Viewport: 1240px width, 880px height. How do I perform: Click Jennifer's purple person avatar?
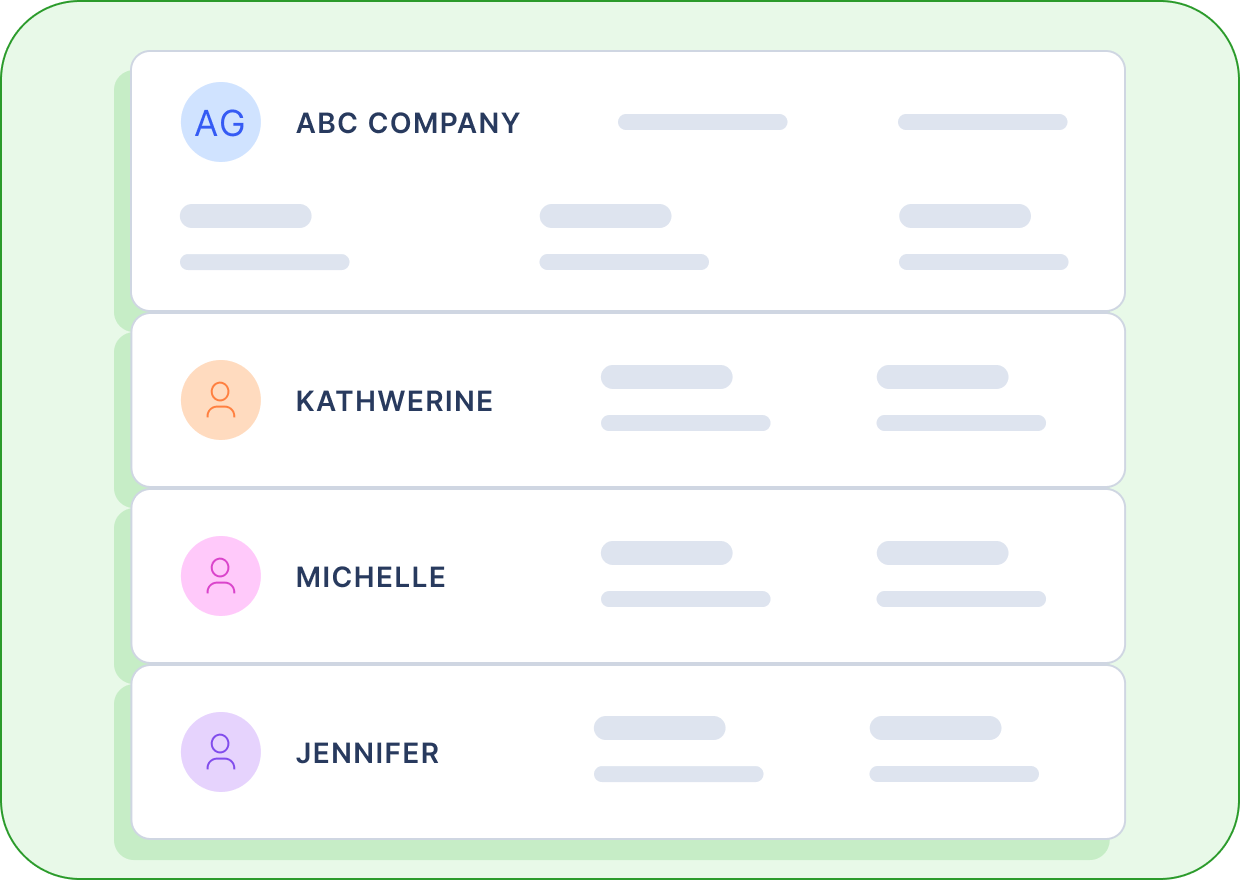coord(221,752)
